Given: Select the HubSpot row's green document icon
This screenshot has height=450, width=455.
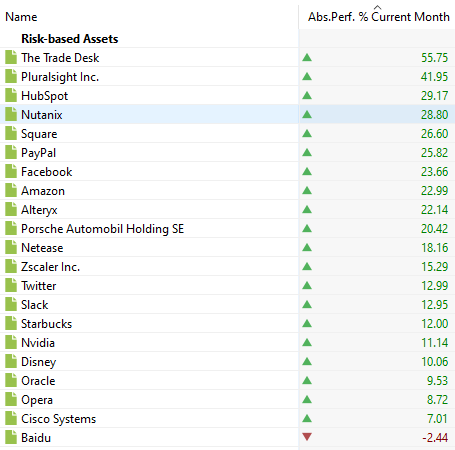Looking at the screenshot, I should (x=11, y=95).
